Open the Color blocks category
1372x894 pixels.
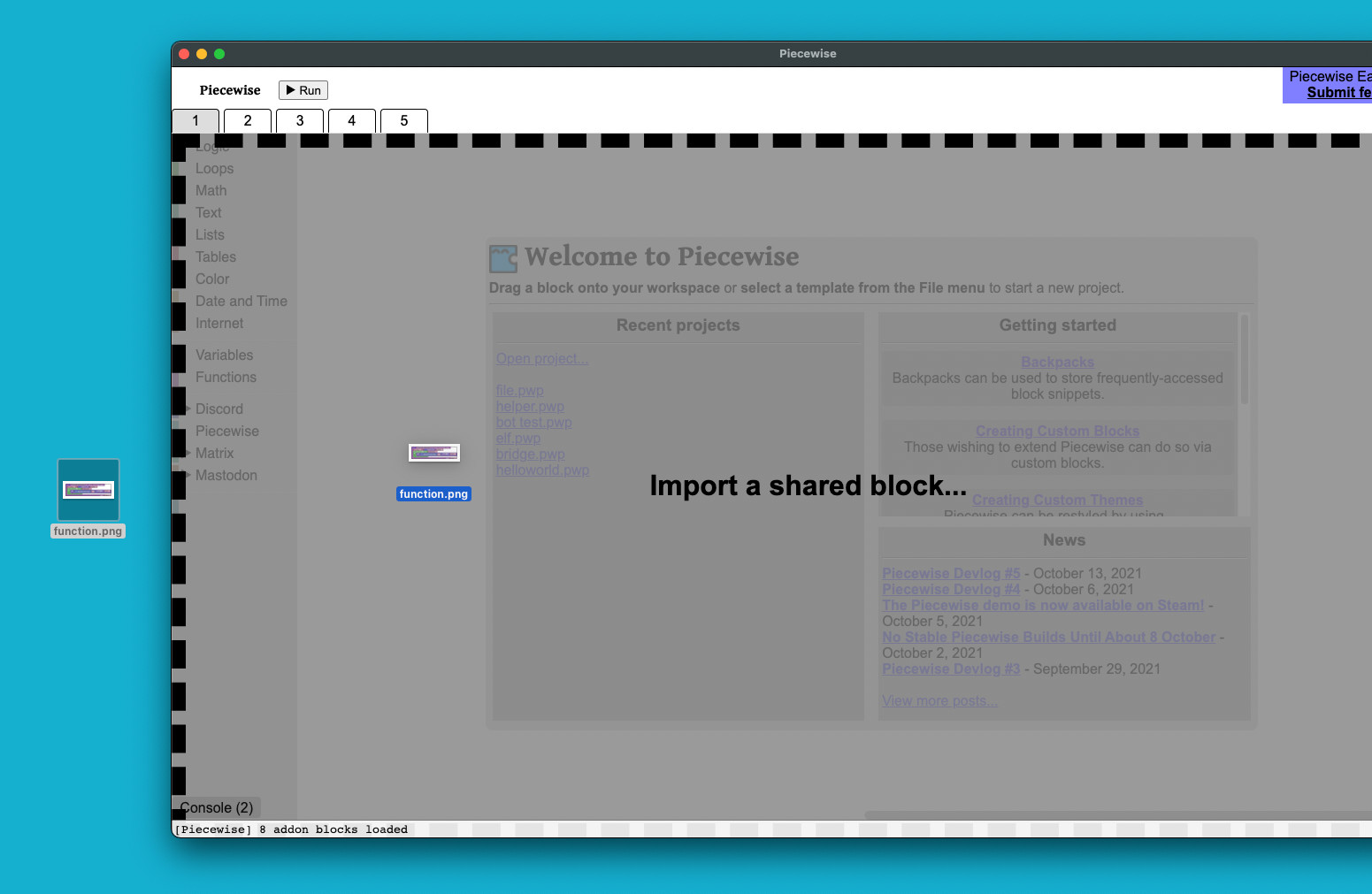coord(212,279)
